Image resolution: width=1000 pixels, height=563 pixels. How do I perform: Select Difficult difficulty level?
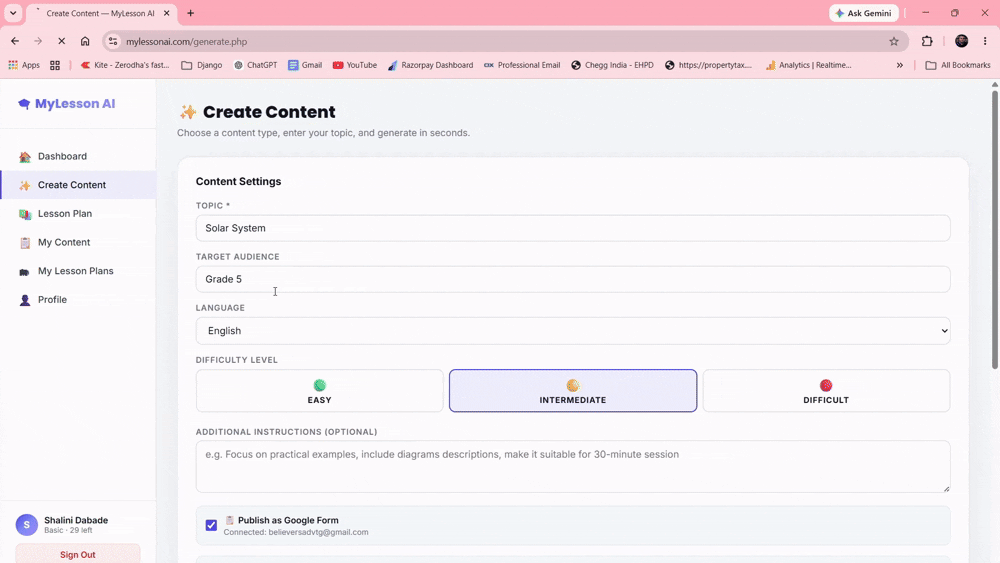coord(826,391)
